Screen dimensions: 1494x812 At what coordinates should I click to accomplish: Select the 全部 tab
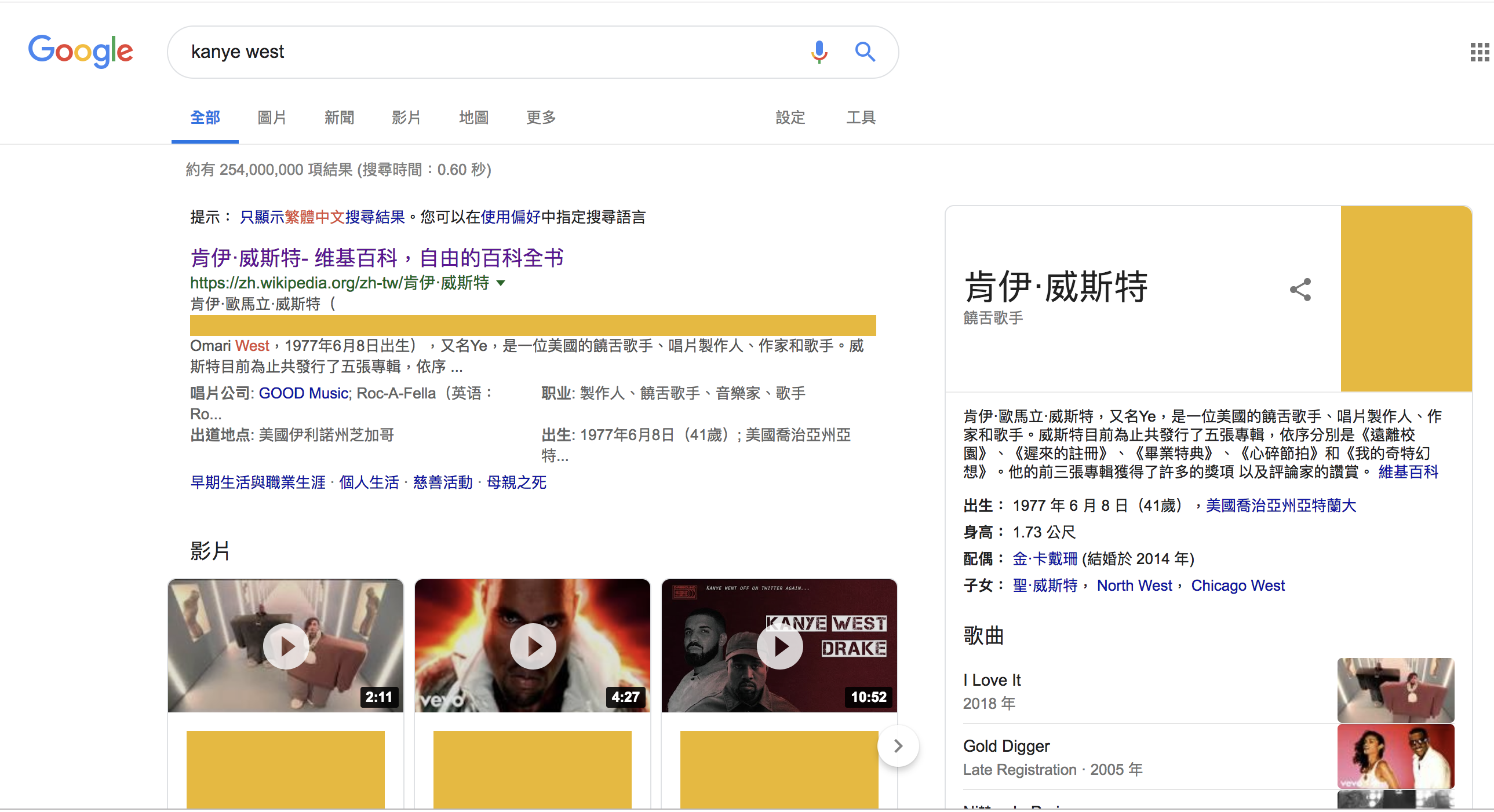(205, 118)
